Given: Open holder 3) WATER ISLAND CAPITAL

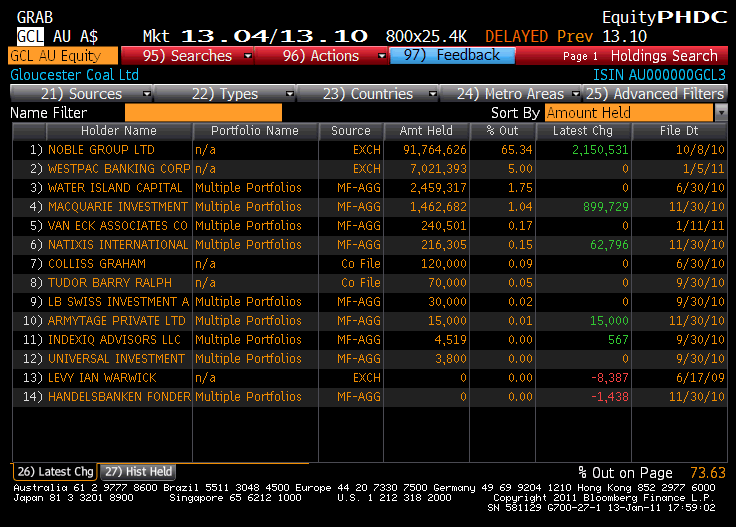Looking at the screenshot, I should 115,188.
